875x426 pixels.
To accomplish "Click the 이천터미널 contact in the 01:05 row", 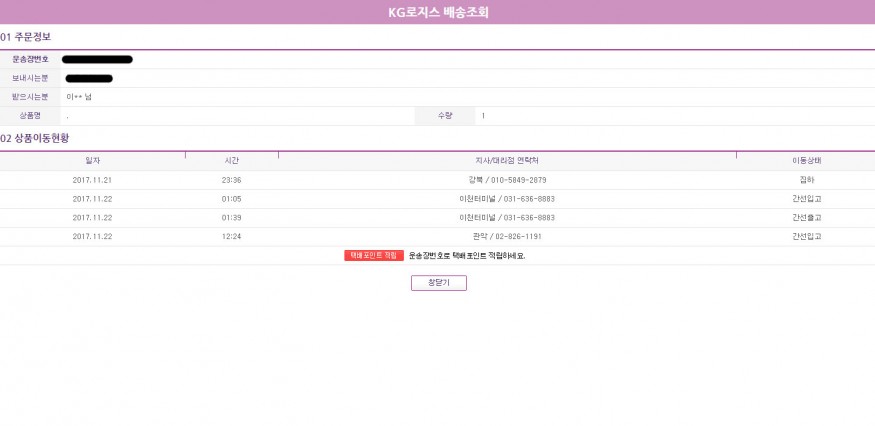I will click(x=507, y=199).
